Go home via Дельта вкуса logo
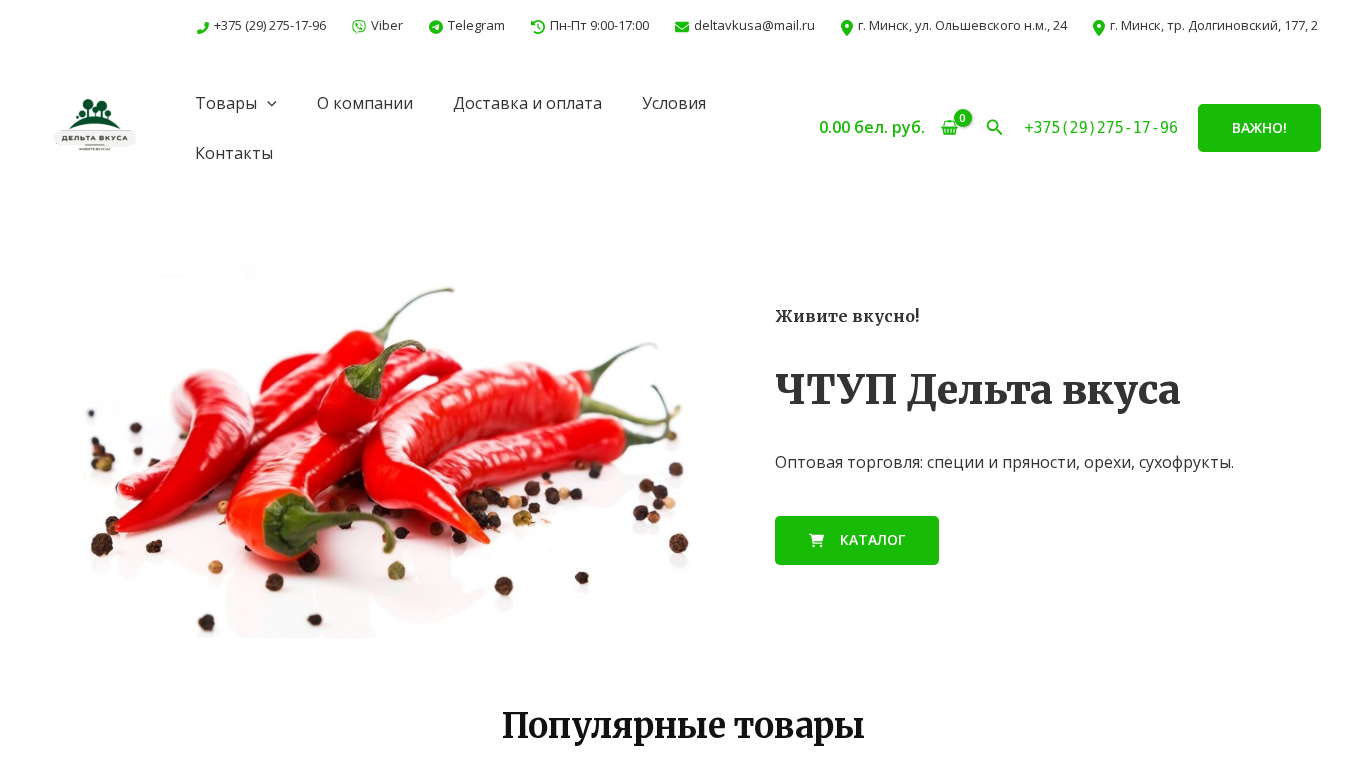Image resolution: width=1366 pixels, height=768 pixels. coord(95,127)
